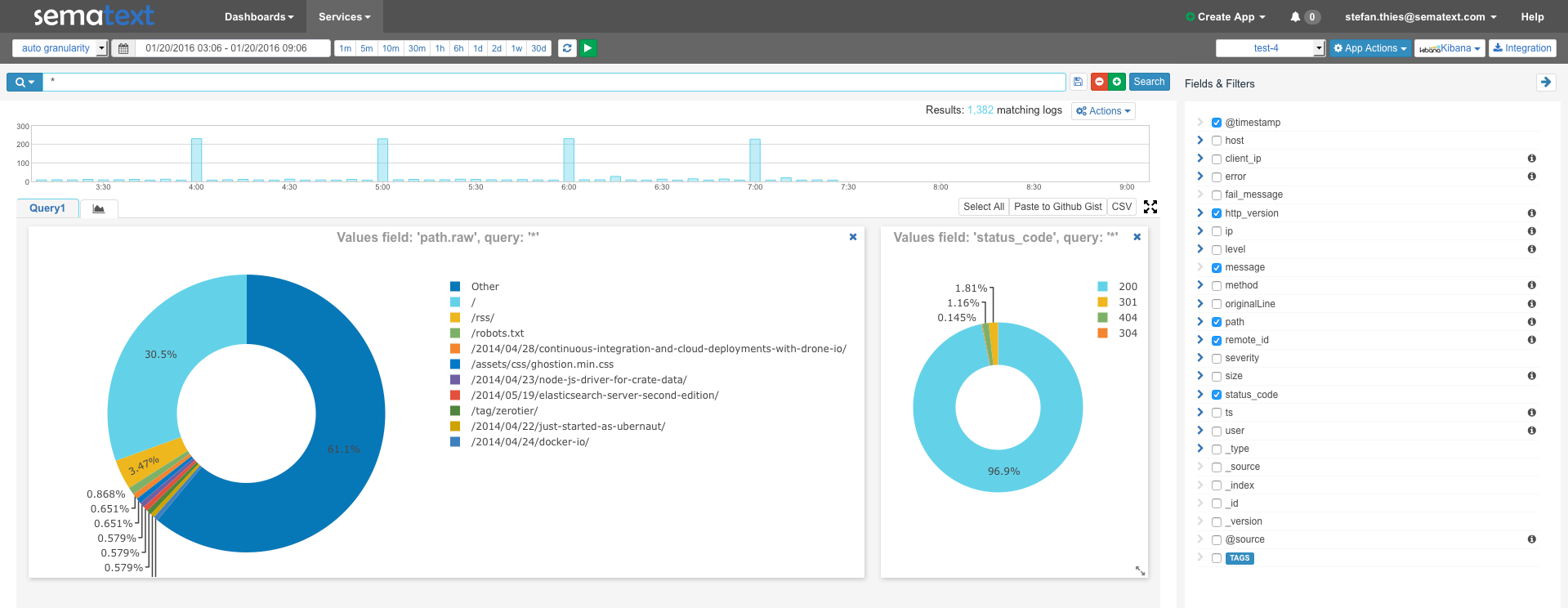Viewport: 1568px width, 608px height.
Task: Check the method field checkbox
Action: click(1217, 285)
